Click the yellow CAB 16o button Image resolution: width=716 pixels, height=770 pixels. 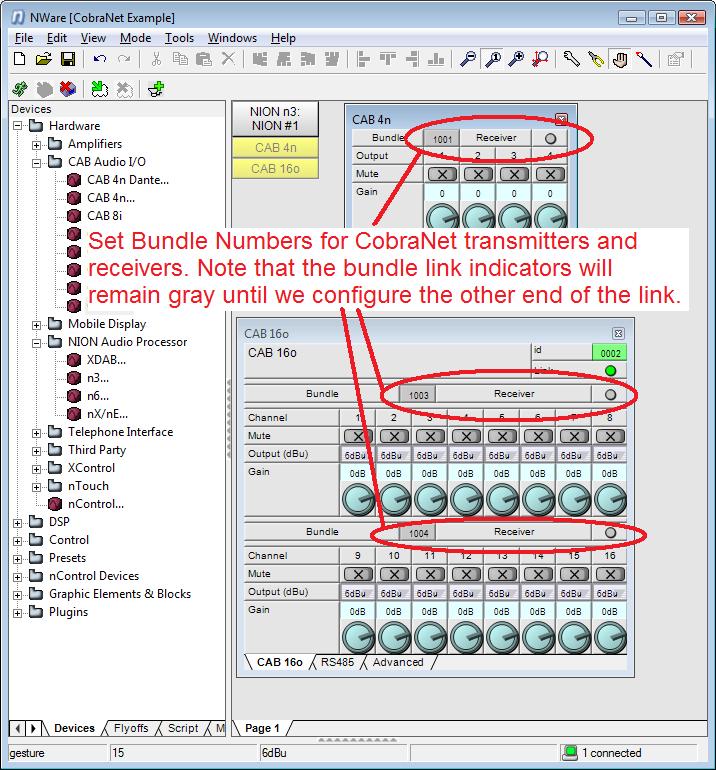pos(276,168)
